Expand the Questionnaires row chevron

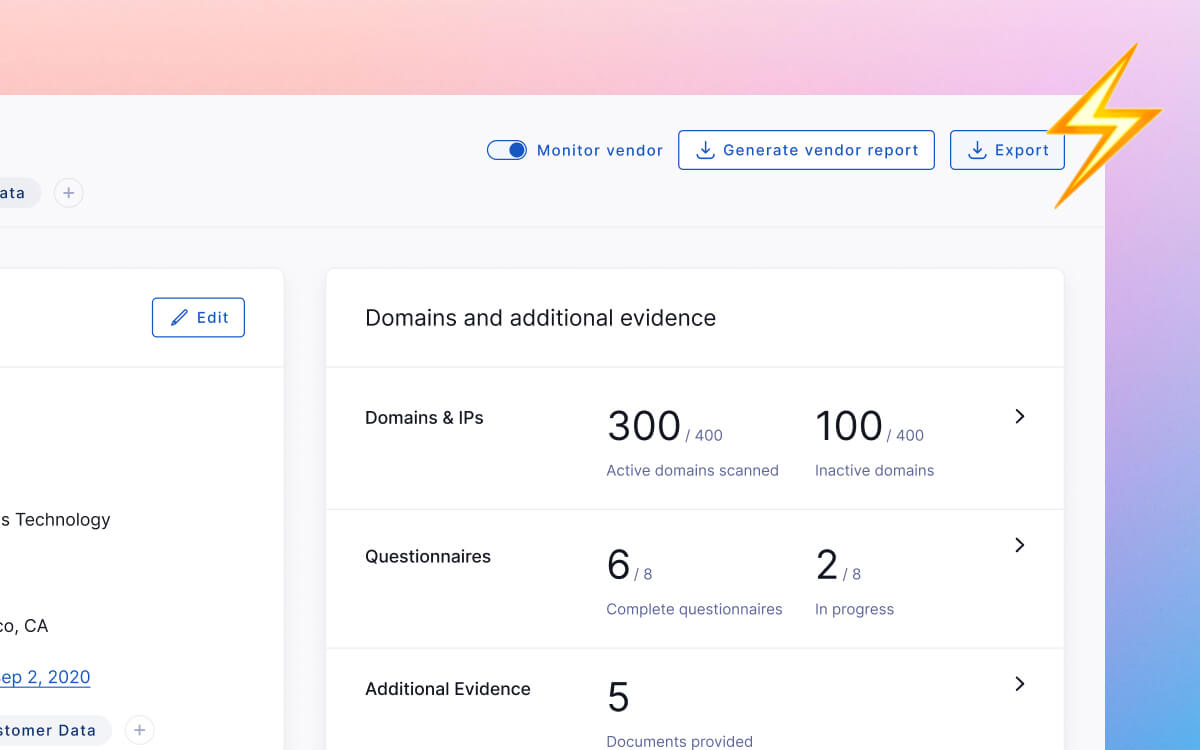[1020, 545]
